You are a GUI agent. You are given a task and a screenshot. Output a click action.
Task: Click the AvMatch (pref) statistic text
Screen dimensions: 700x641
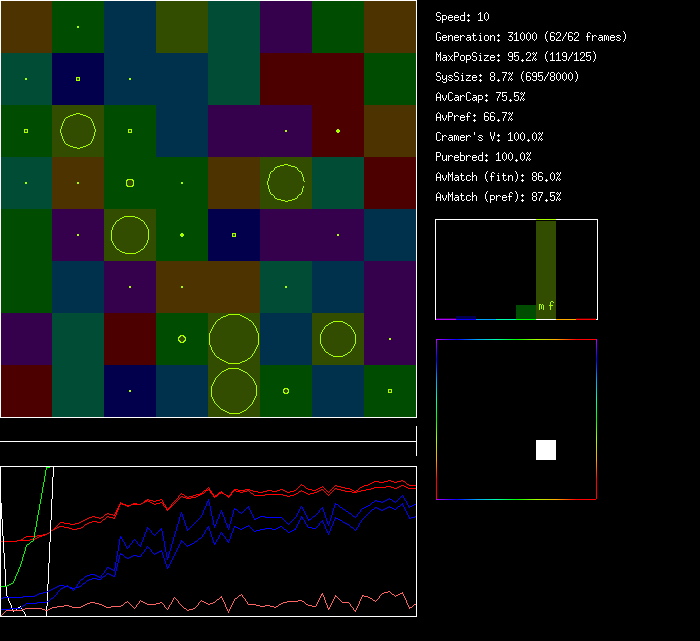[x=498, y=197]
